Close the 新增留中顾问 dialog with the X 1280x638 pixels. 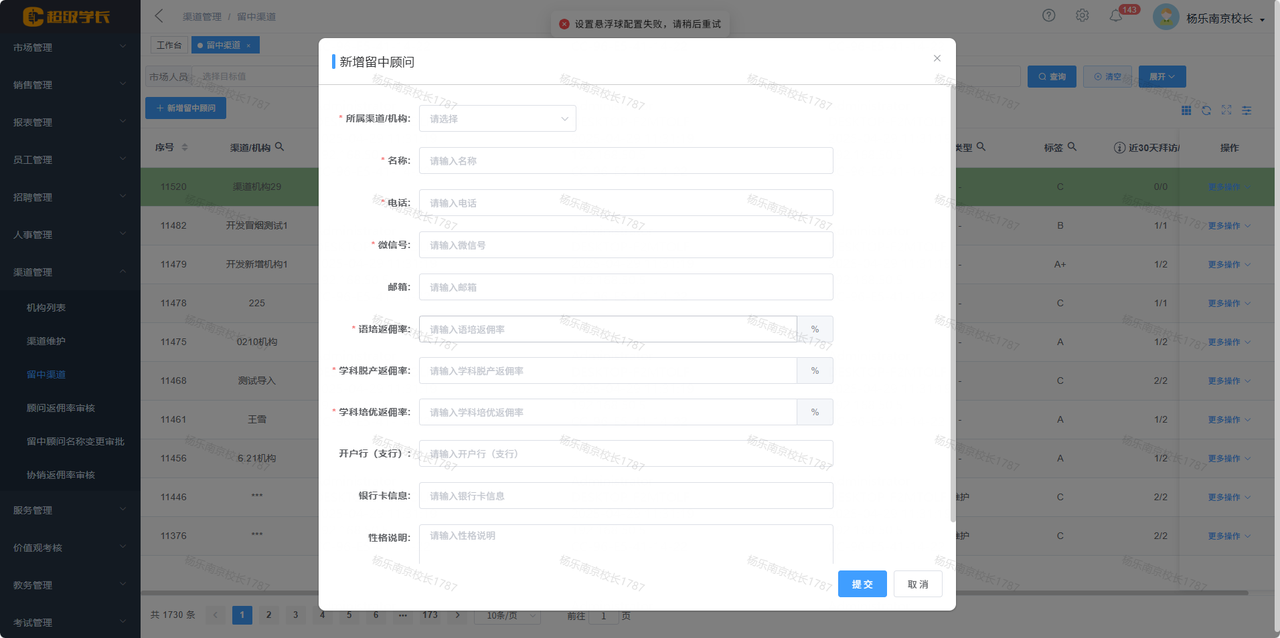pyautogui.click(x=937, y=58)
